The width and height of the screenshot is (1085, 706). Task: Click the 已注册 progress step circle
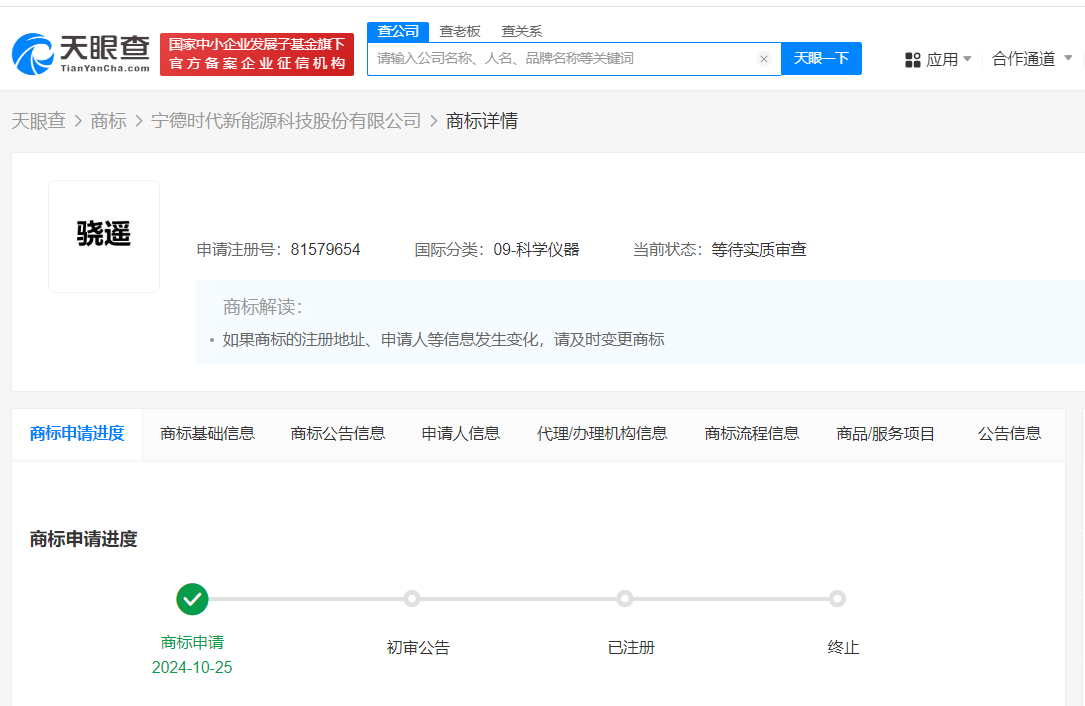[x=625, y=599]
